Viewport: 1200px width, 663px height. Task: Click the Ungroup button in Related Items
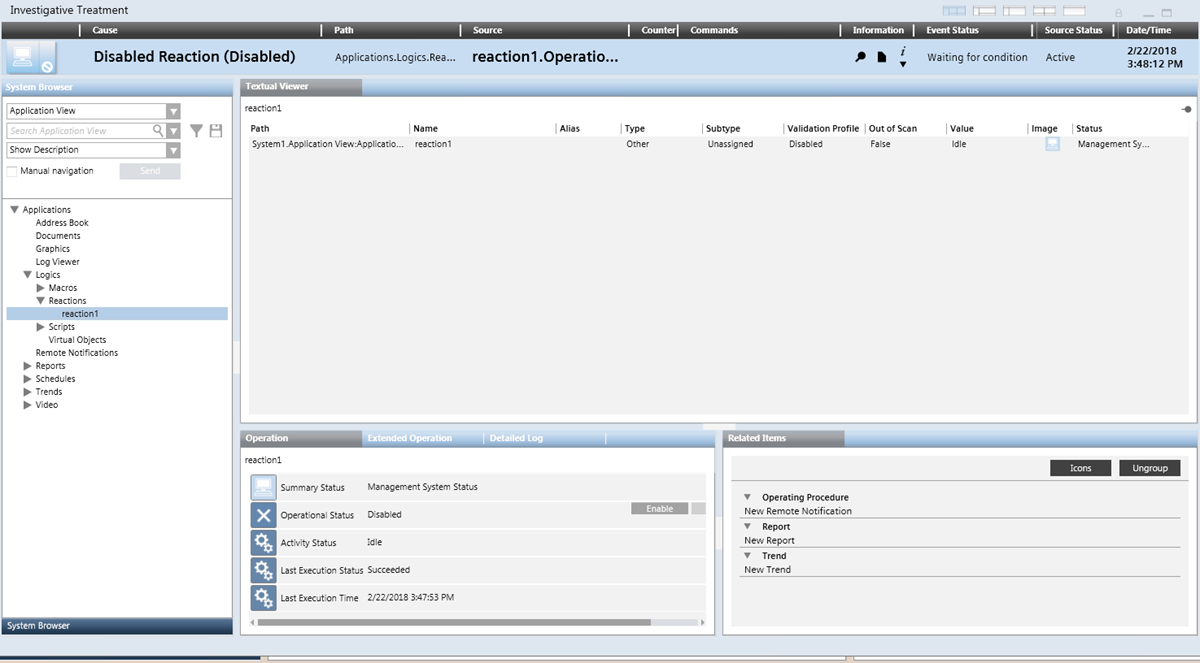(1149, 468)
